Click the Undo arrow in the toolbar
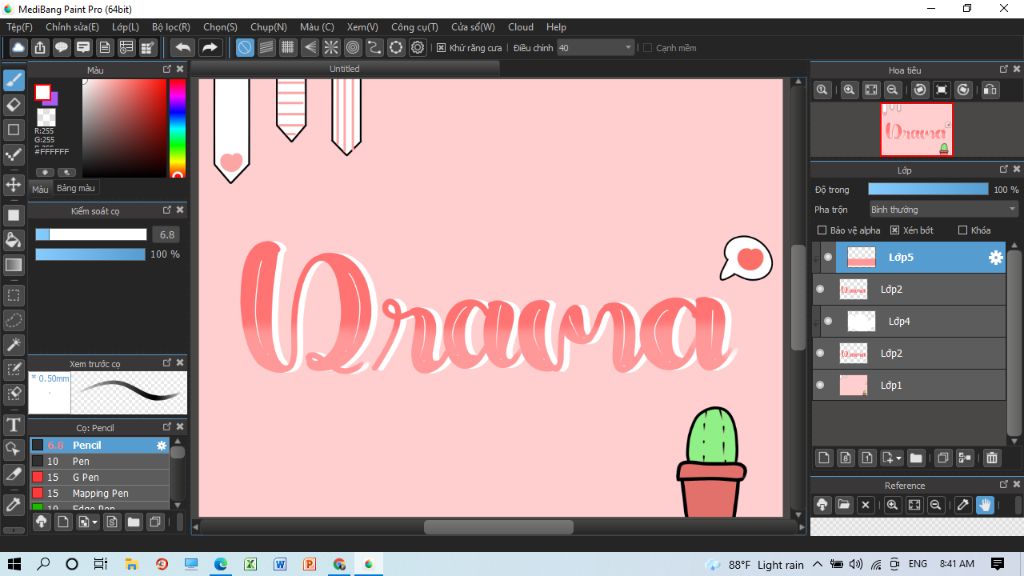This screenshot has width=1024, height=576. click(x=184, y=48)
